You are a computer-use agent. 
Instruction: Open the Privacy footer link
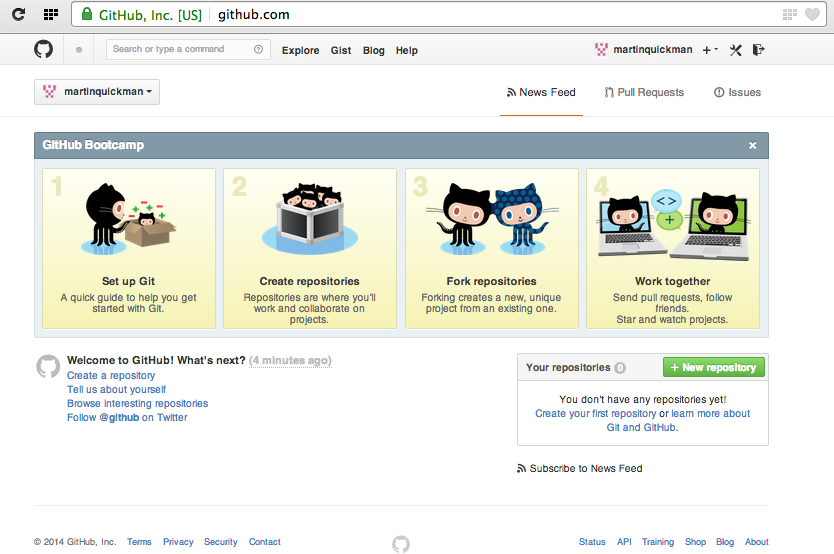(x=178, y=542)
